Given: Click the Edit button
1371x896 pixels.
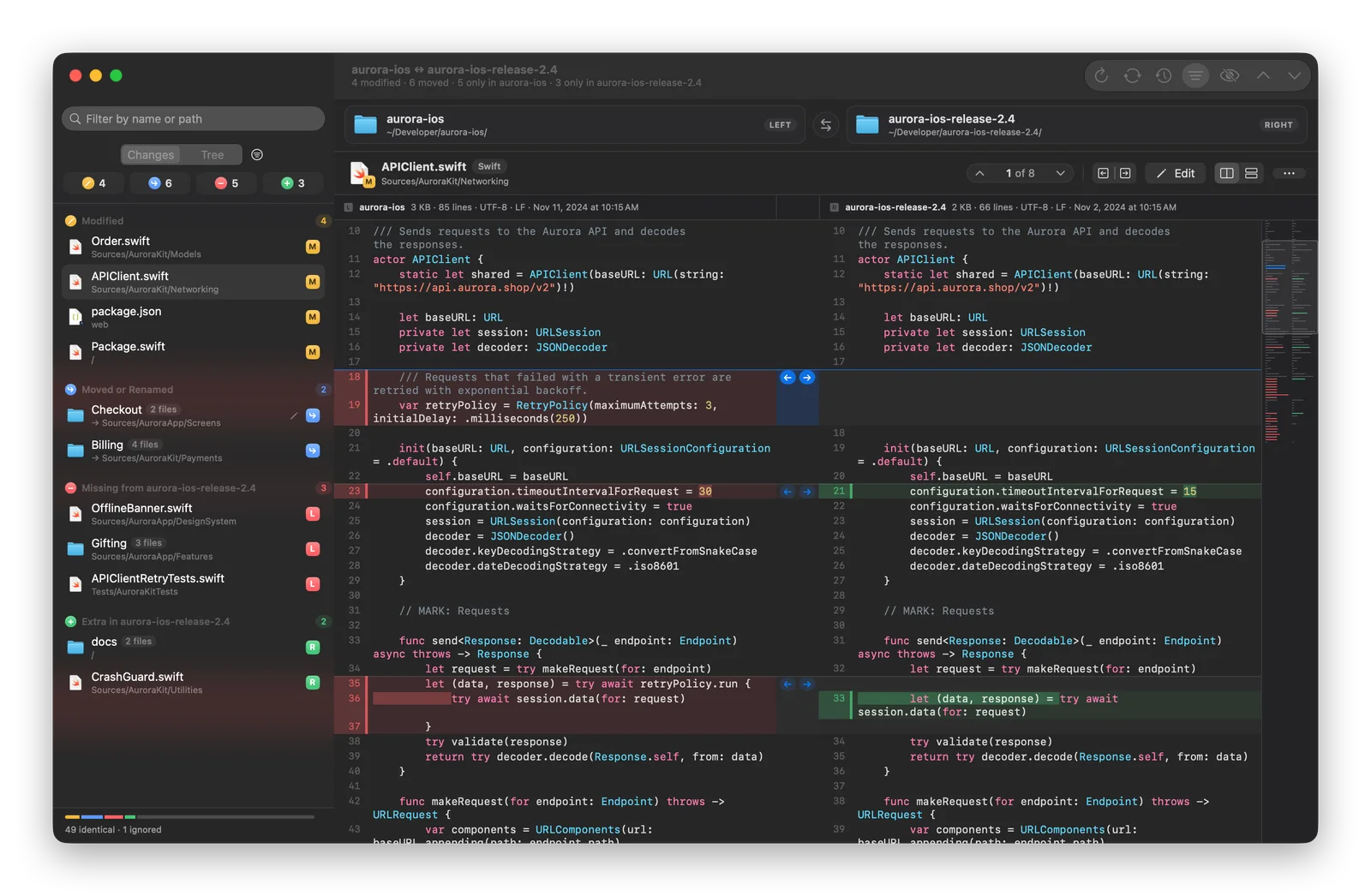Looking at the screenshot, I should coord(1176,173).
